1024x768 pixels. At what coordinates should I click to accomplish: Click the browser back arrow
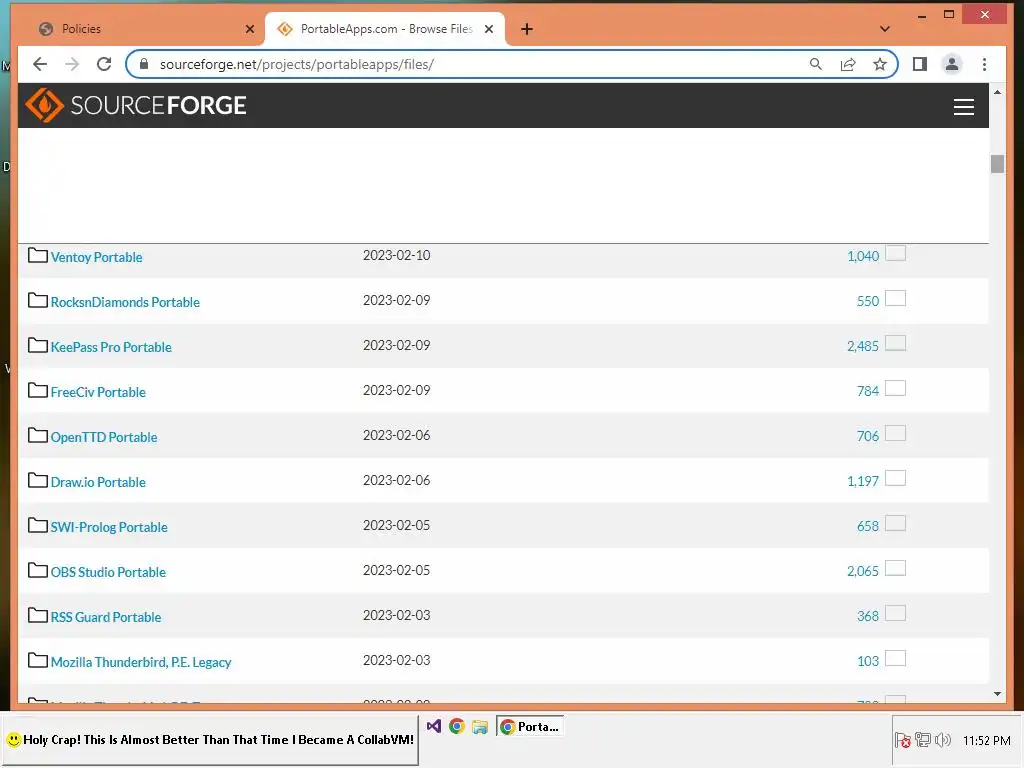[40, 64]
